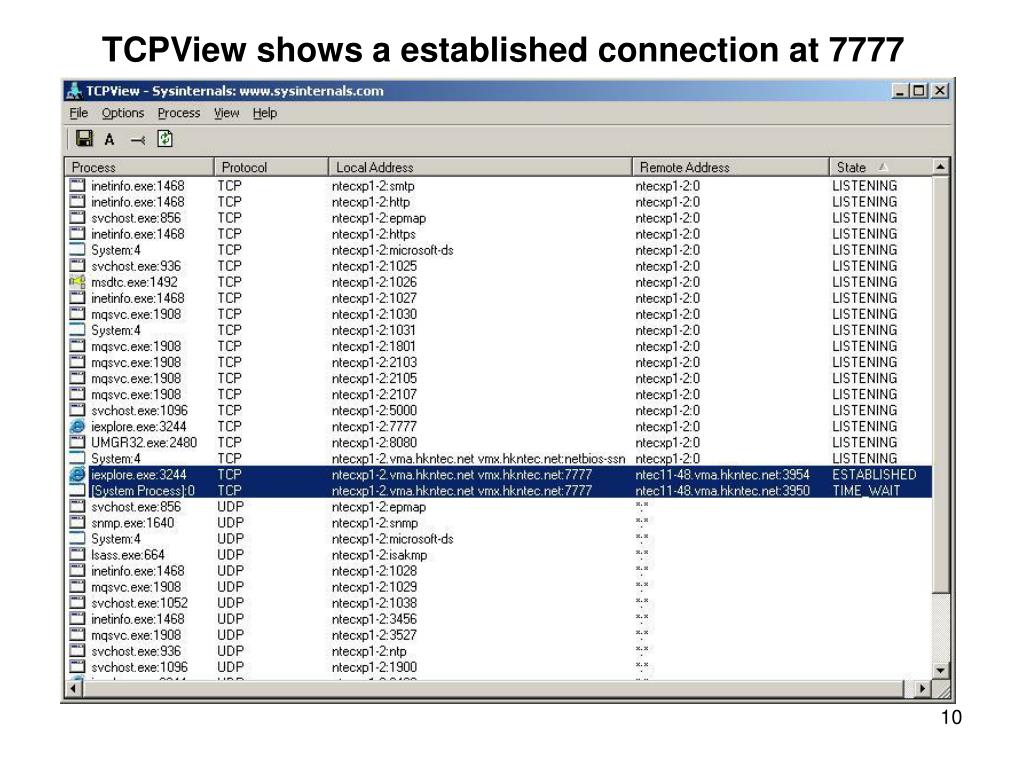1024x768 pixels.
Task: Click local address ntecxp1-2:3527
Action: [374, 635]
